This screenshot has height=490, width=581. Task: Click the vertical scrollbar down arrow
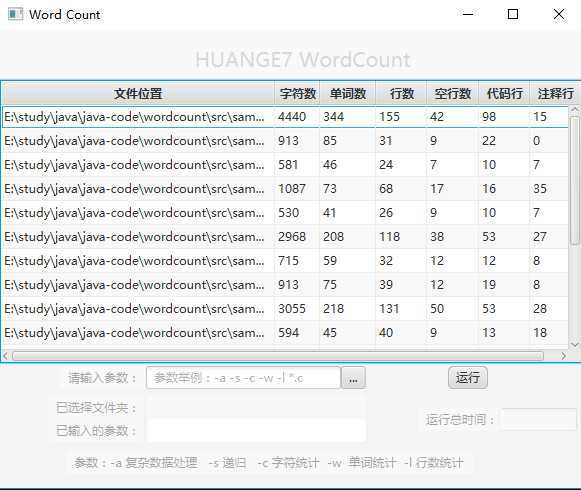point(575,344)
